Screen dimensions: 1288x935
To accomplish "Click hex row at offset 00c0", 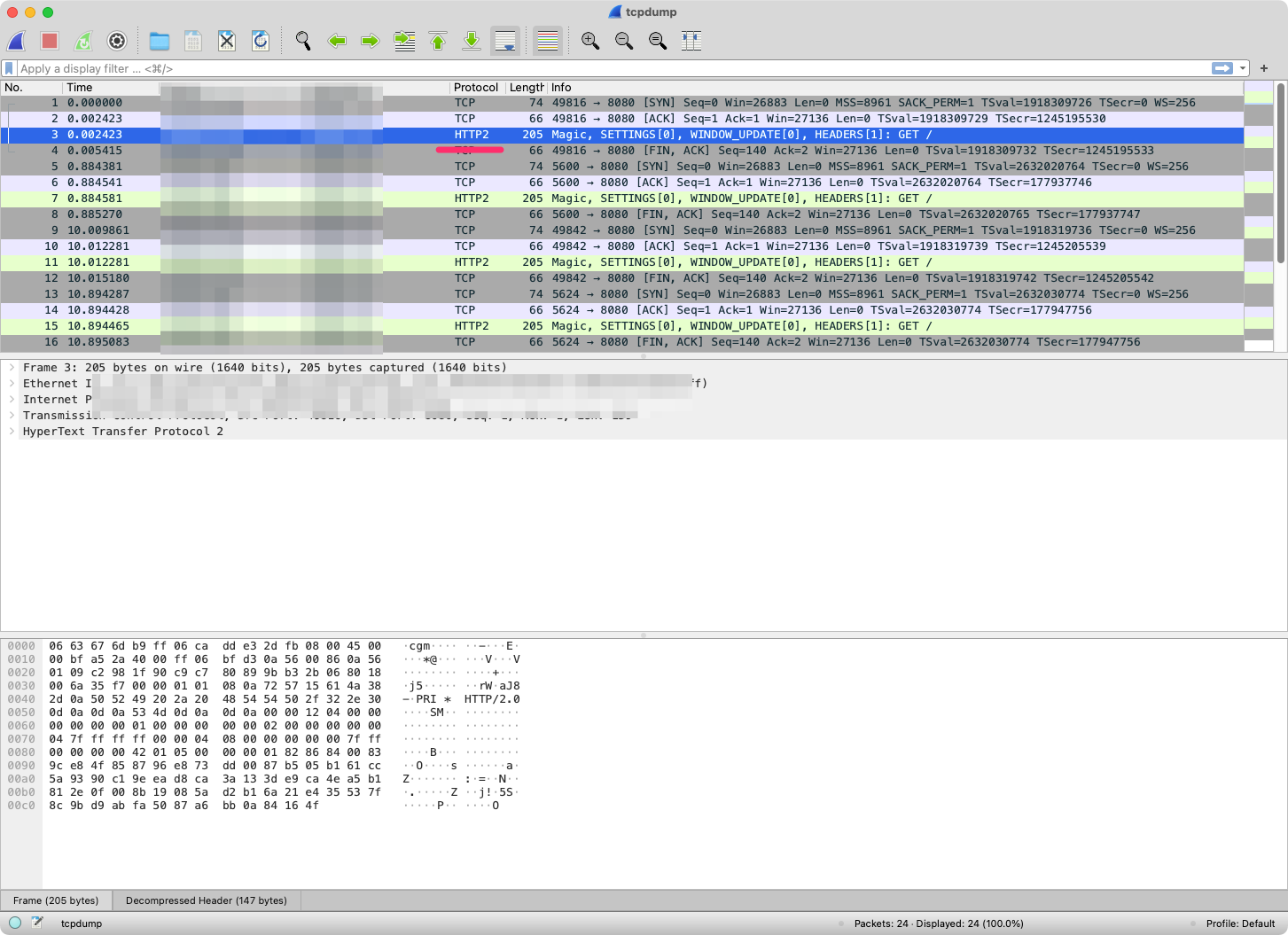I will [x=183, y=806].
